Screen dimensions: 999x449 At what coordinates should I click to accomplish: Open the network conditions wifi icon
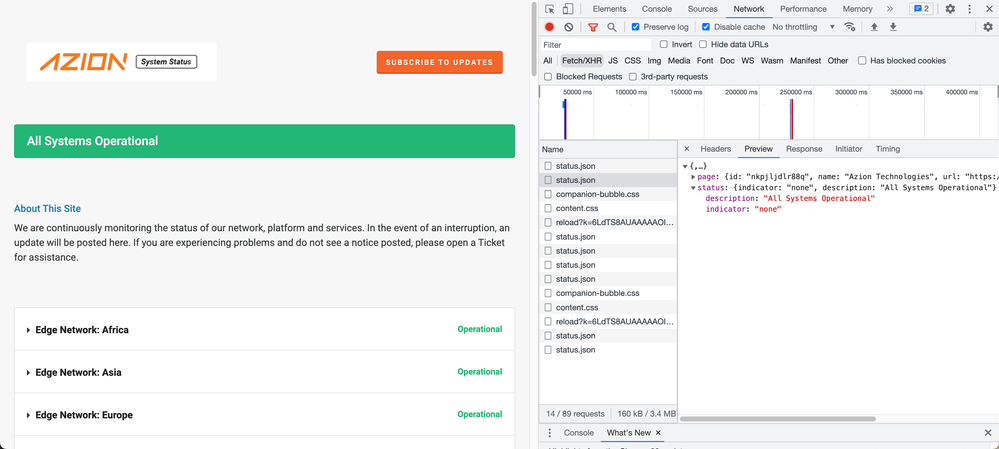[x=850, y=27]
